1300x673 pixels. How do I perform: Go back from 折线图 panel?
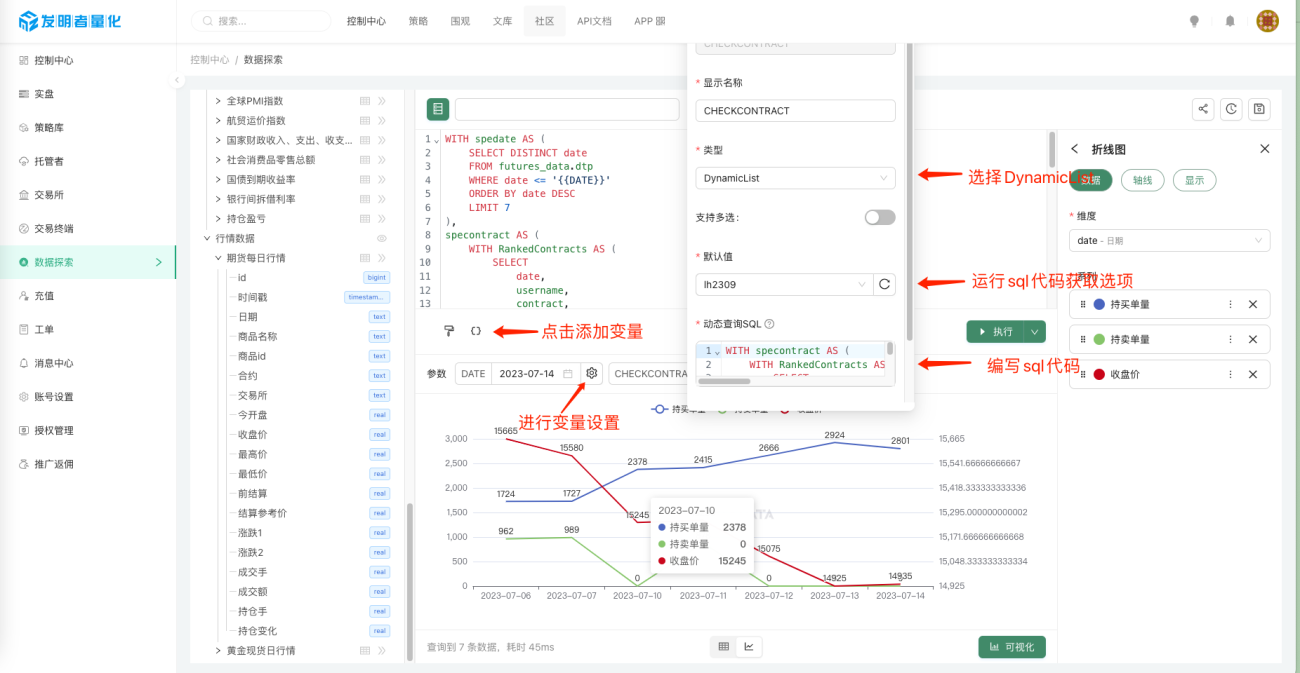(1075, 149)
